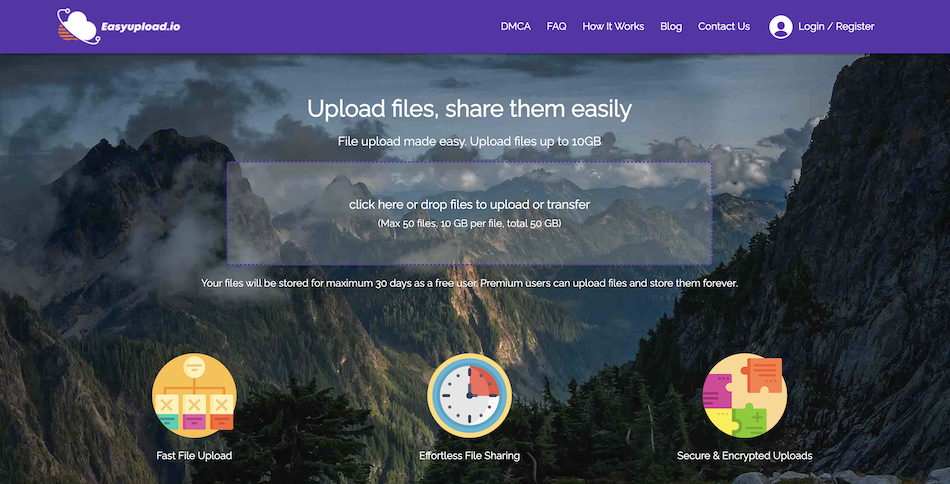Click the 'Effortless File Sharing' label
The width and height of the screenshot is (950, 484).
(470, 456)
